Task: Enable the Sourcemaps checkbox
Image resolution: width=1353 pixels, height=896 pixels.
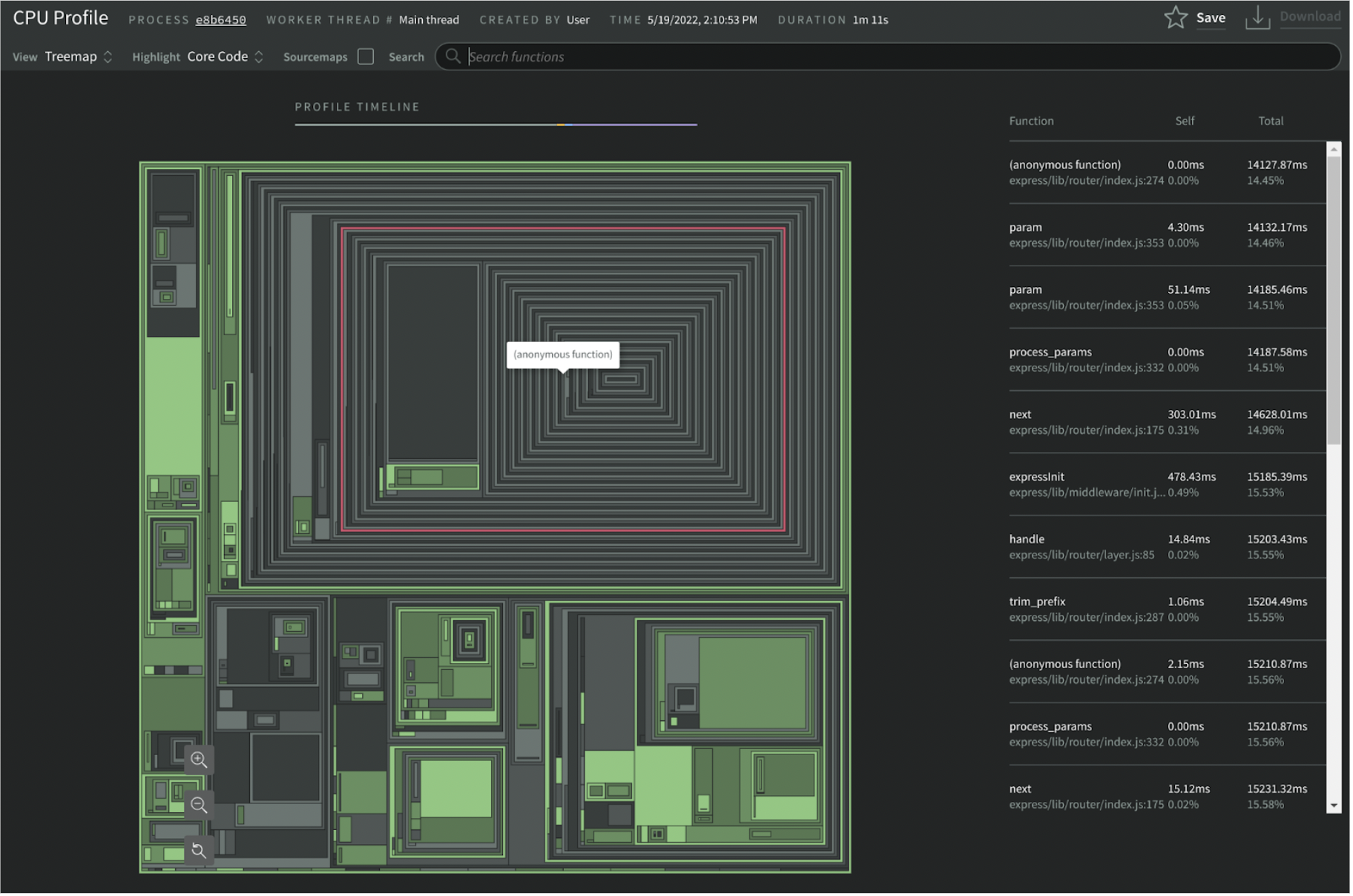Action: pyautogui.click(x=366, y=57)
